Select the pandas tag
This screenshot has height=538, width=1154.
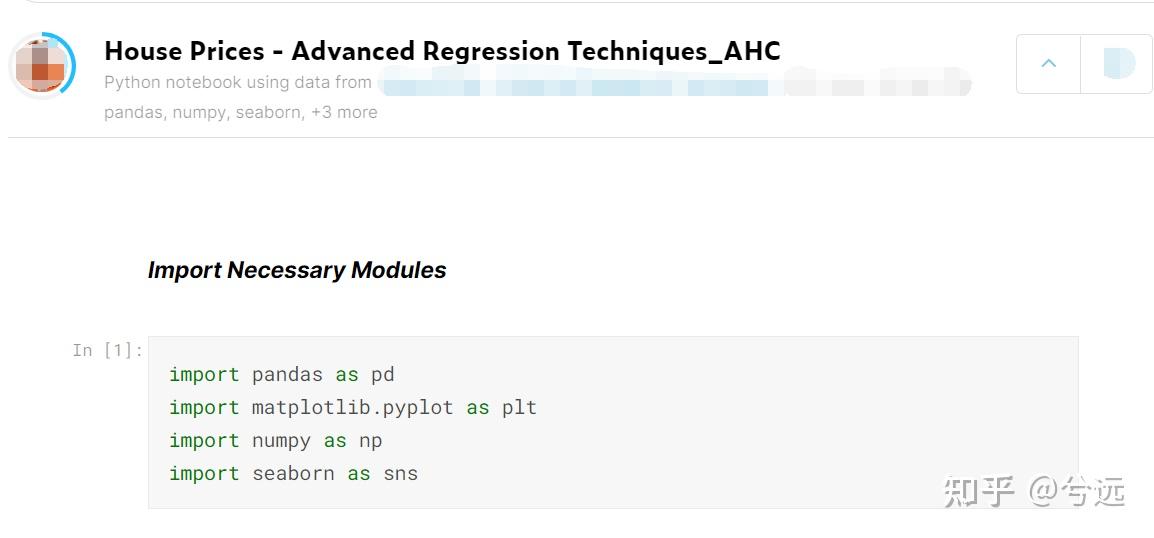click(133, 112)
